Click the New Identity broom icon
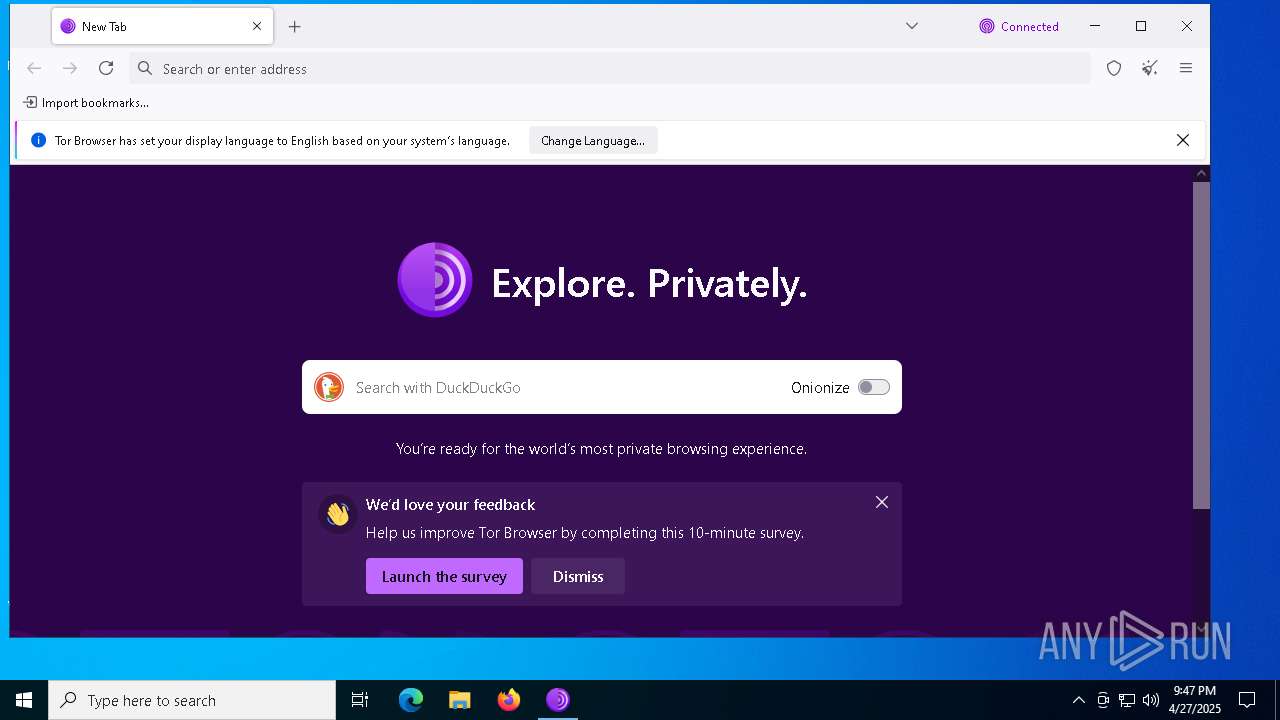Viewport: 1280px width, 720px height. (x=1150, y=68)
